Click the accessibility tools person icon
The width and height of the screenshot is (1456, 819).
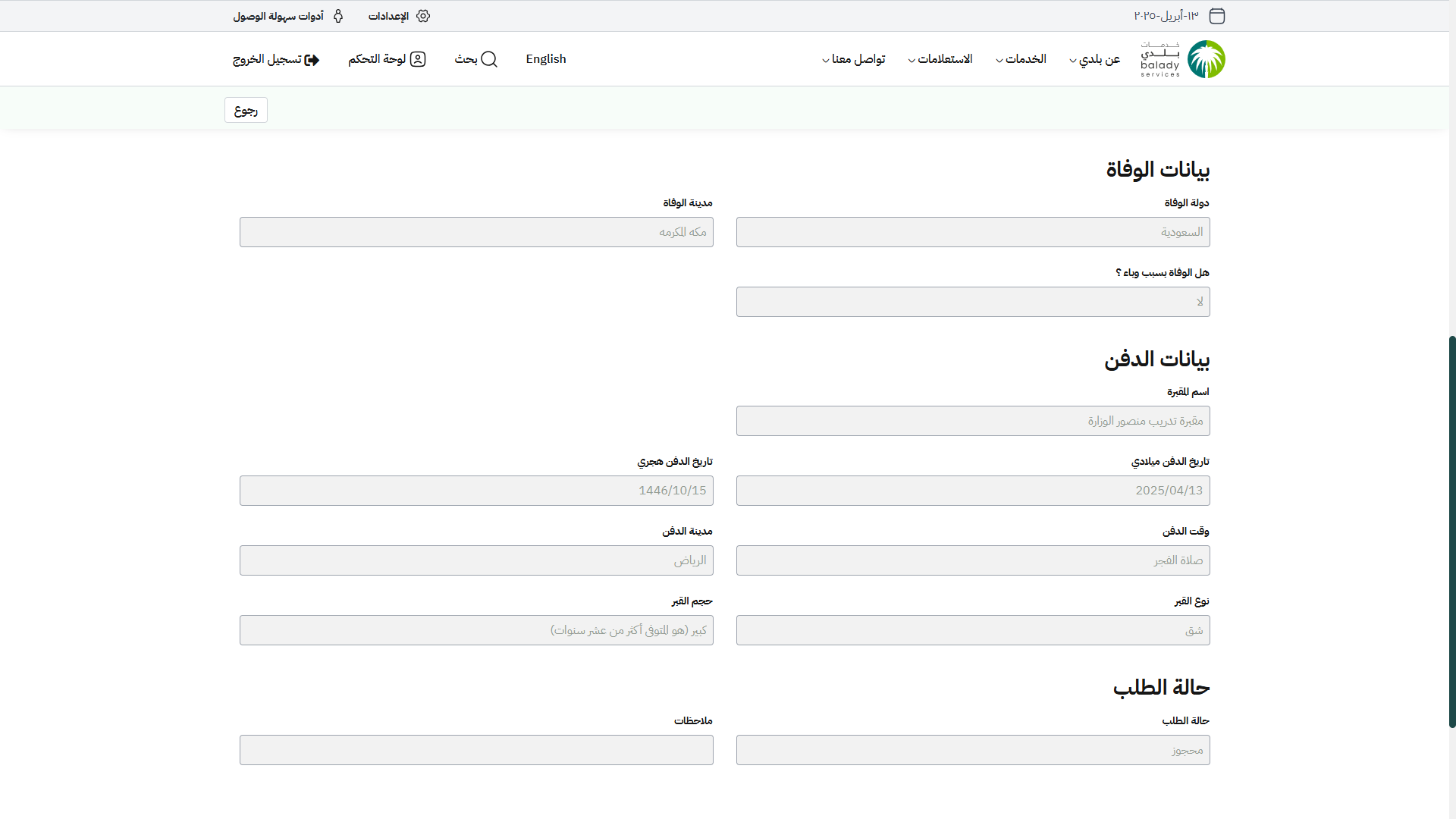[x=338, y=16]
